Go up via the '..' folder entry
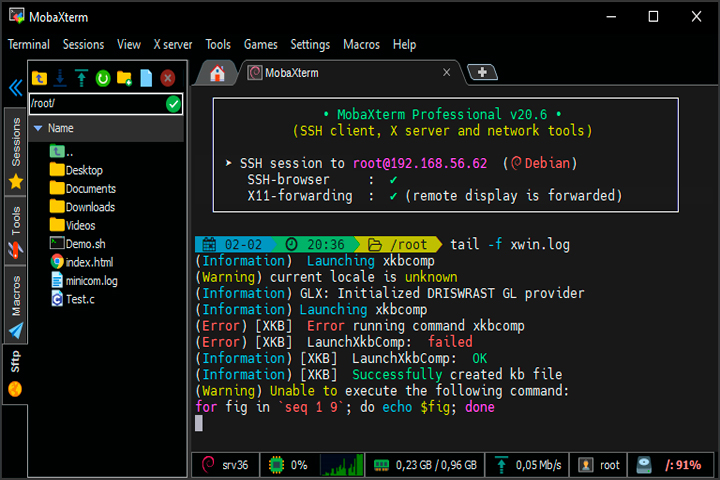Image resolution: width=720 pixels, height=480 pixels. [x=62, y=151]
